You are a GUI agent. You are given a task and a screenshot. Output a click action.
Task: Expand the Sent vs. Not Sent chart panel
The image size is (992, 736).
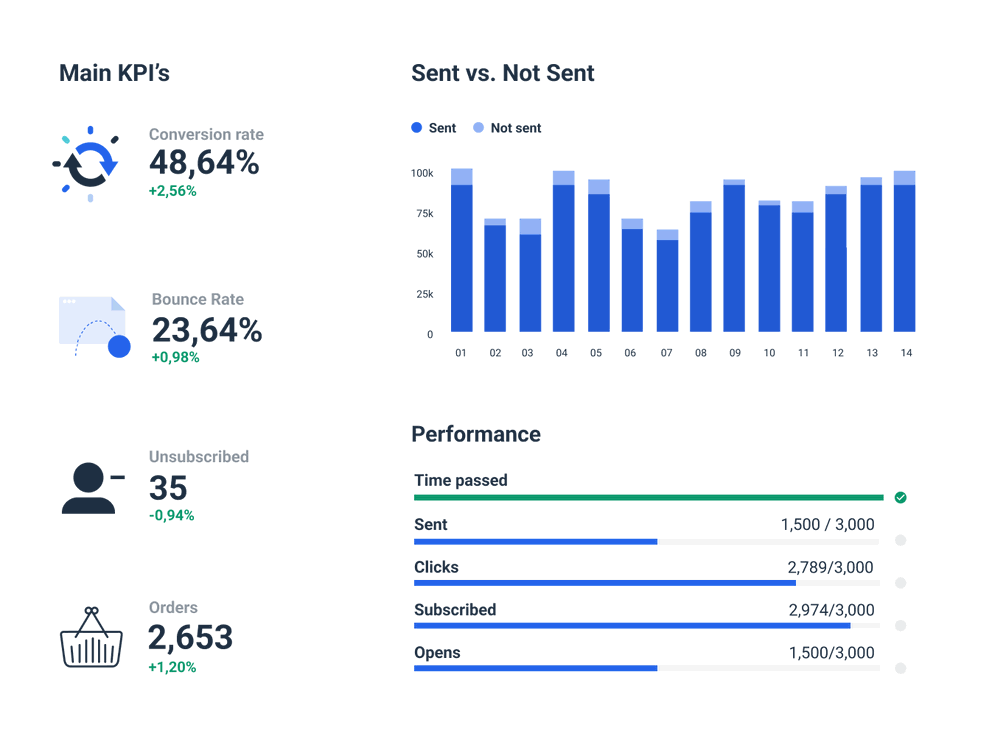[502, 73]
